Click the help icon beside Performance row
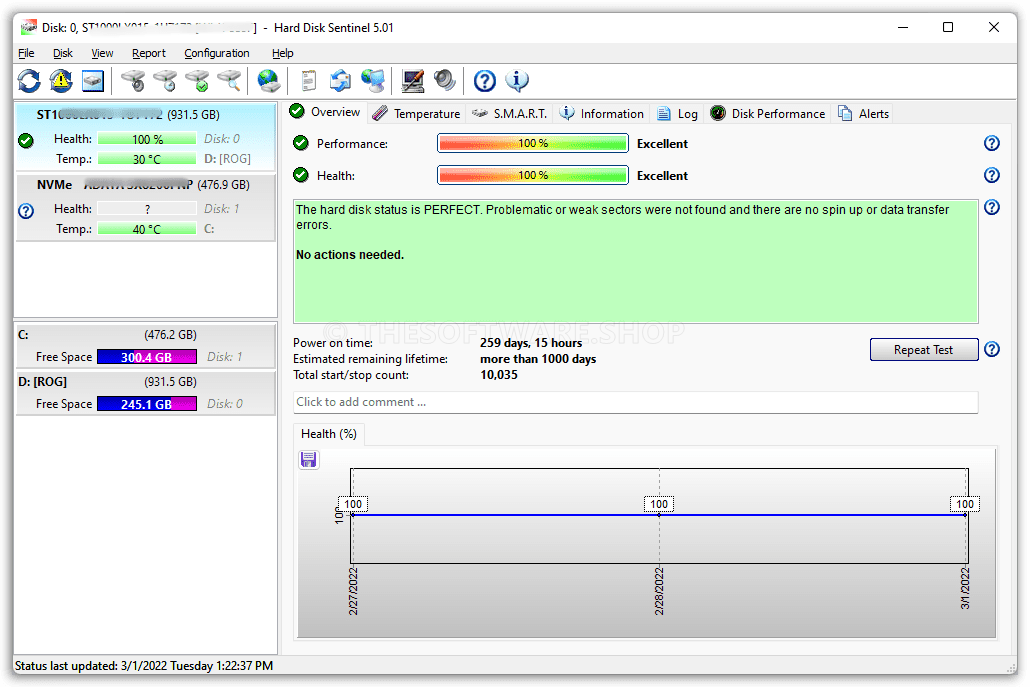 pyautogui.click(x=992, y=143)
